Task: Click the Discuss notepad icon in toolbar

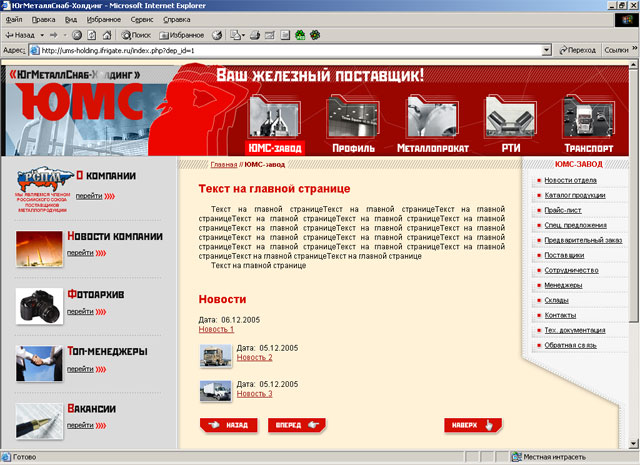Action: [x=285, y=35]
